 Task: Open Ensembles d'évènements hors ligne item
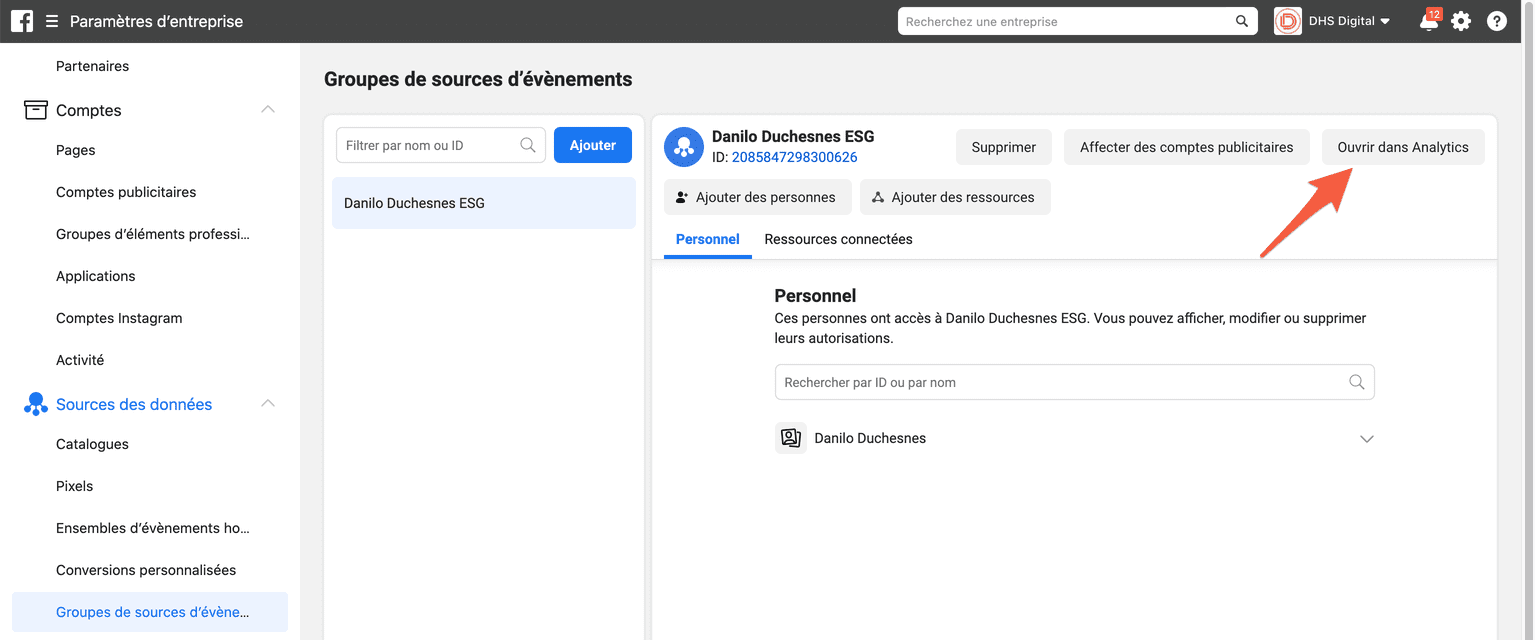[x=153, y=528]
